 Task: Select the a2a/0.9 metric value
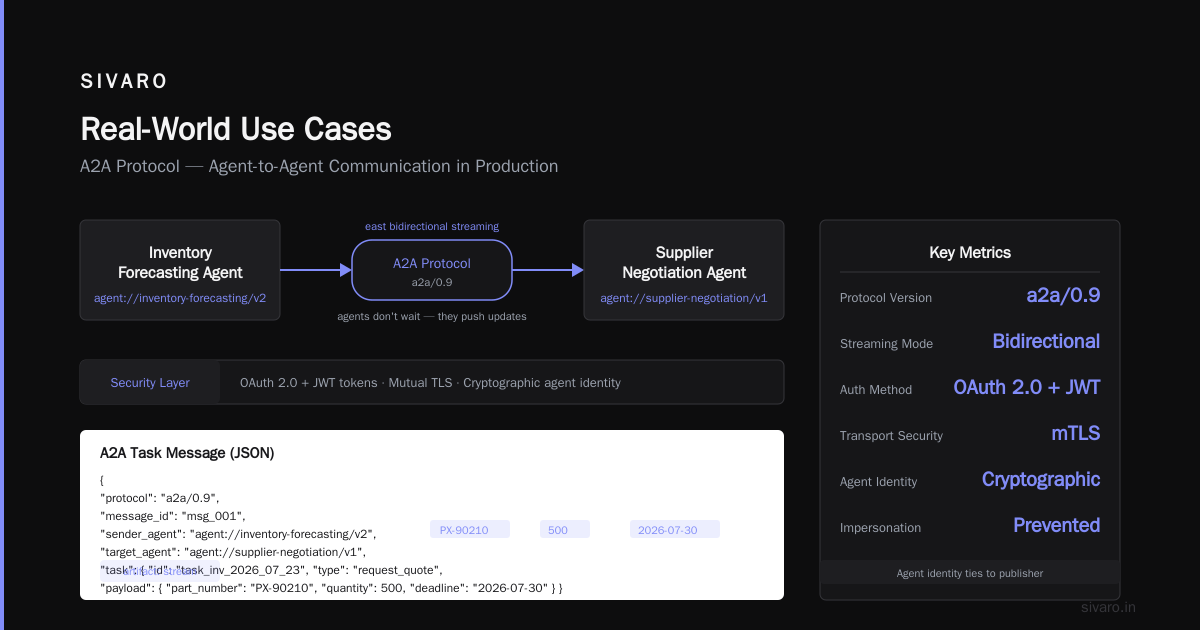1063,295
